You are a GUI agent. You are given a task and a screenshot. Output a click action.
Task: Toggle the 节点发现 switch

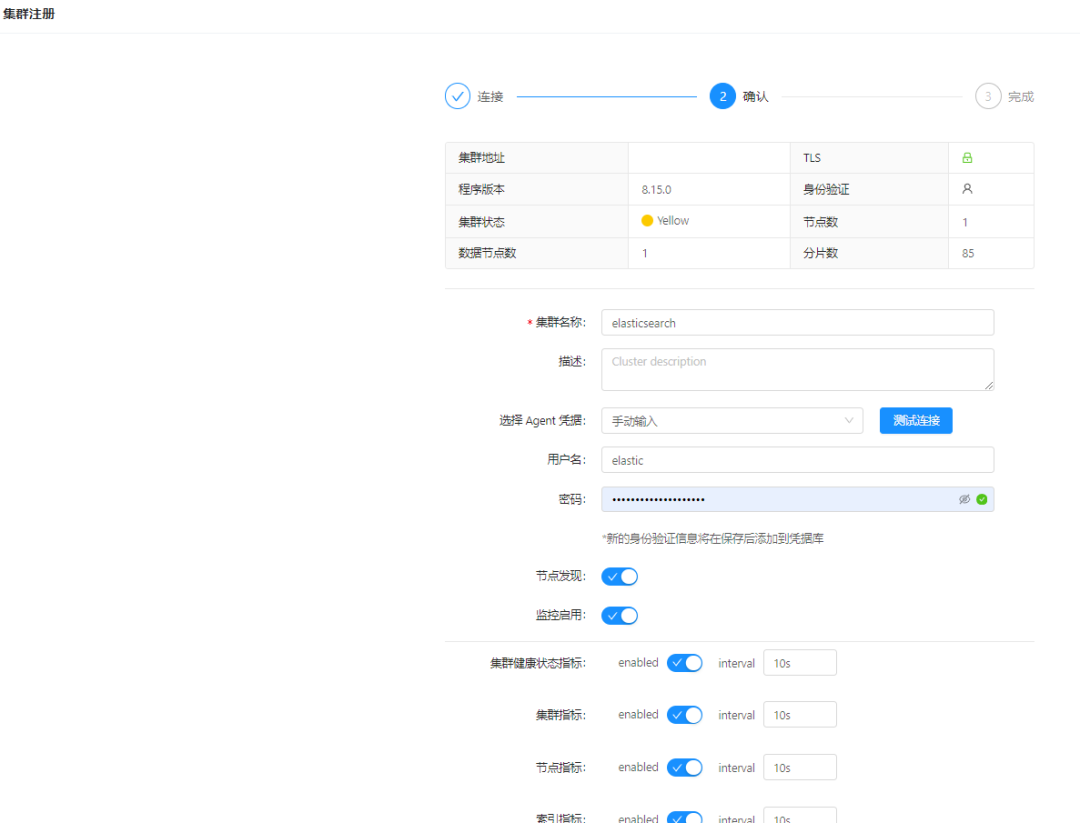tap(619, 576)
